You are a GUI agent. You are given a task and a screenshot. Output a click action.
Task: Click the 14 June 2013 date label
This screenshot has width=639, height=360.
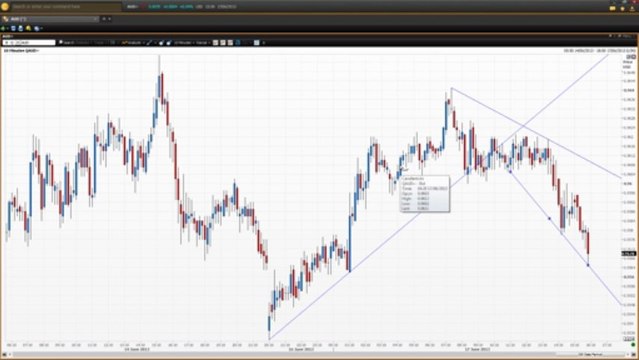tap(137, 349)
